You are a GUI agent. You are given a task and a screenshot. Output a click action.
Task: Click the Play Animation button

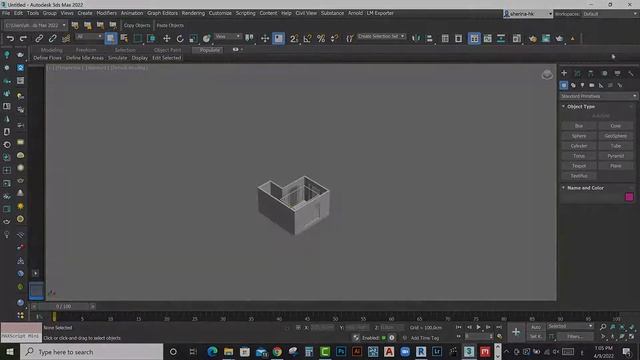coord(478,327)
